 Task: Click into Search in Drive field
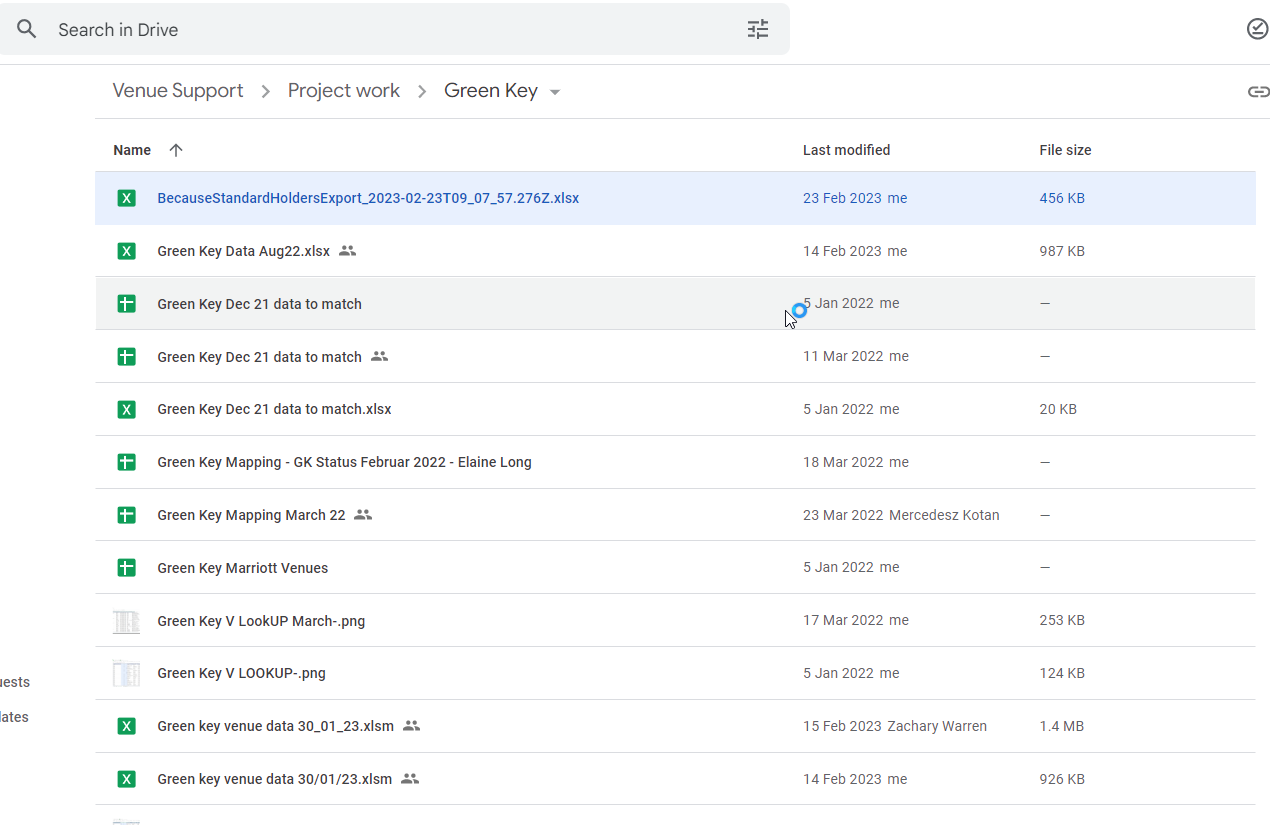[x=395, y=30]
